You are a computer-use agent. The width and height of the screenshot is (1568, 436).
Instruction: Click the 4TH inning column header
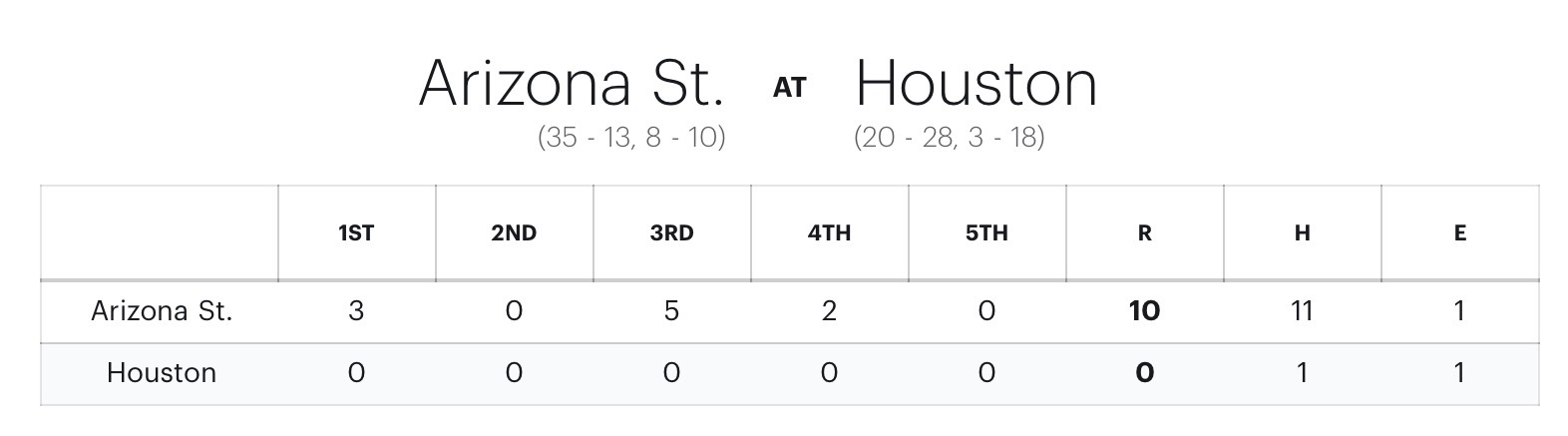pyautogui.click(x=829, y=233)
